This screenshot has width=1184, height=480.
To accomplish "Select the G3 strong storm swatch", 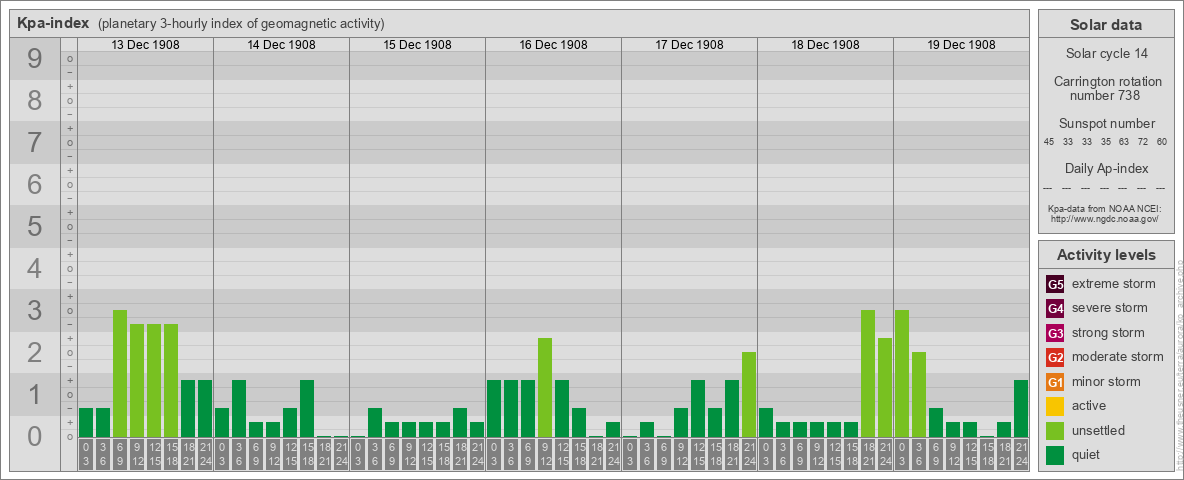I will point(1055,333).
